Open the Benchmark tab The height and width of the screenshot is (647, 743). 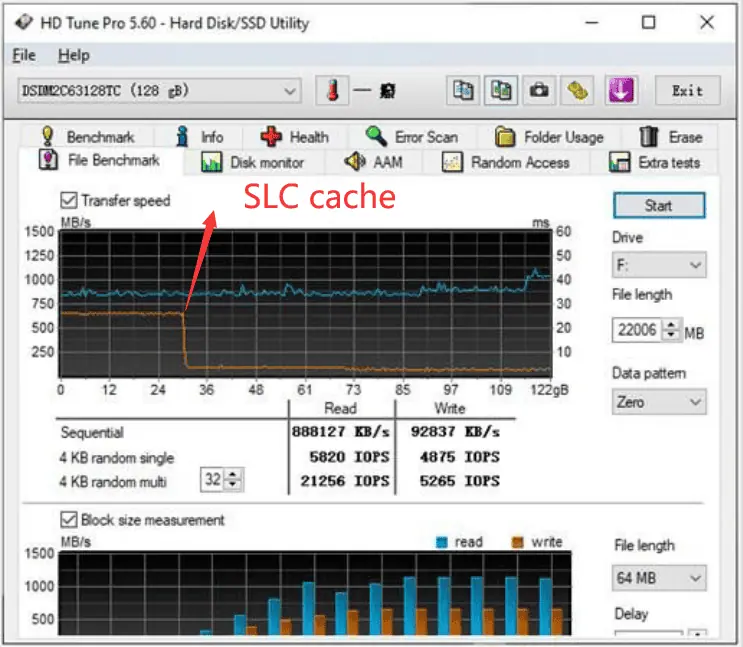87,137
